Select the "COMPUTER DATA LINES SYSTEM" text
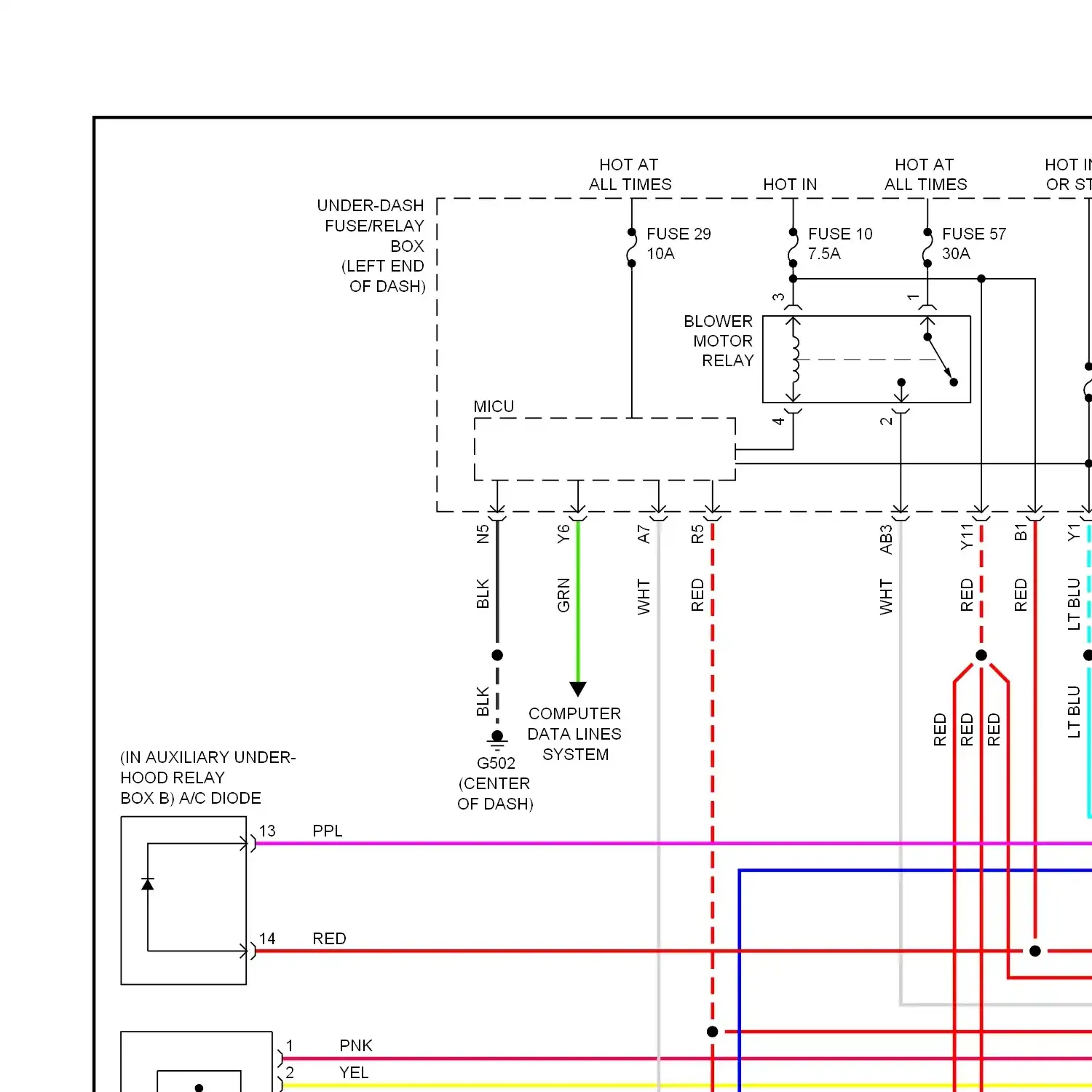This screenshot has height=1092, width=1092. [x=575, y=734]
